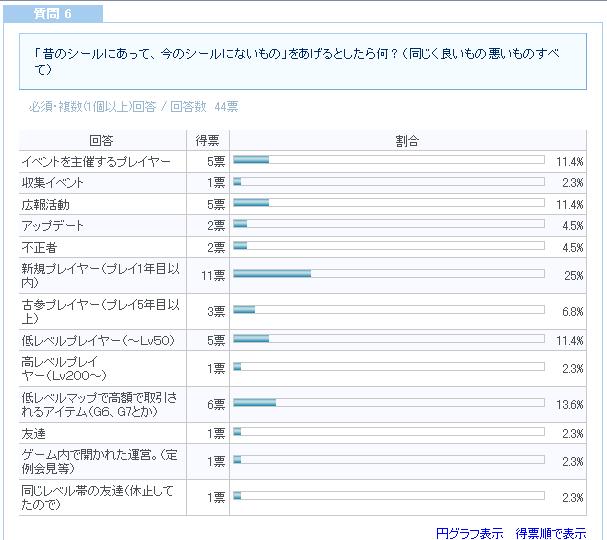Select the 低レベルマップで高額 answer text
This screenshot has width=607, height=540.
99,405
